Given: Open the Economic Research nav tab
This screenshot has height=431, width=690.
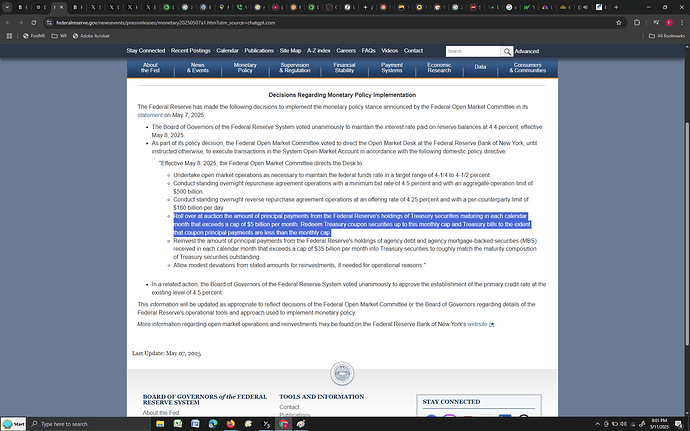Looking at the screenshot, I should [439, 68].
